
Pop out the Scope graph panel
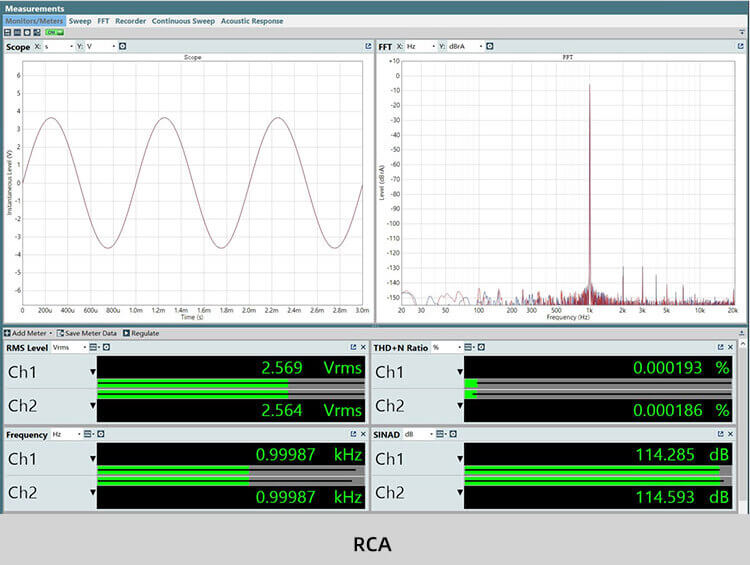(367, 46)
